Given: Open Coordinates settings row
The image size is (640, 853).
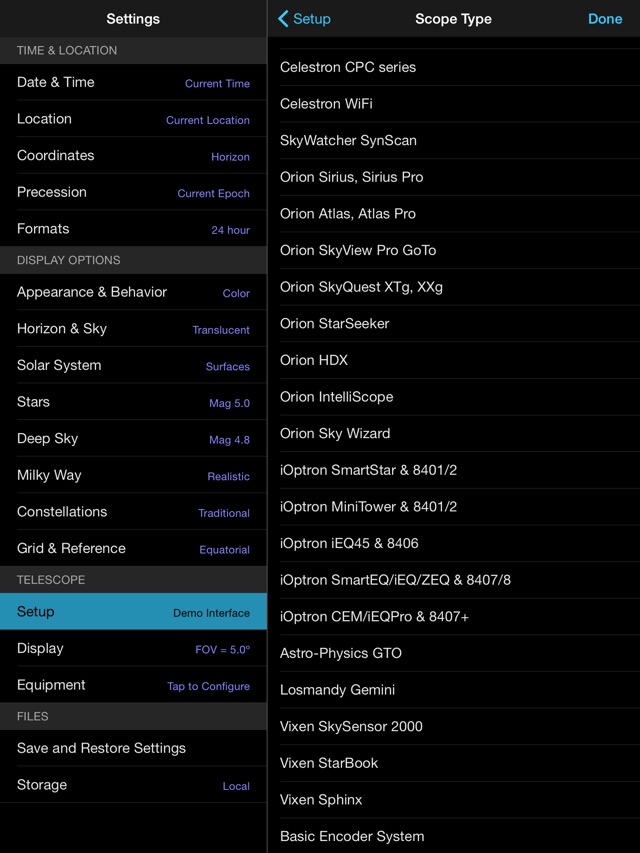Looking at the screenshot, I should click(133, 156).
